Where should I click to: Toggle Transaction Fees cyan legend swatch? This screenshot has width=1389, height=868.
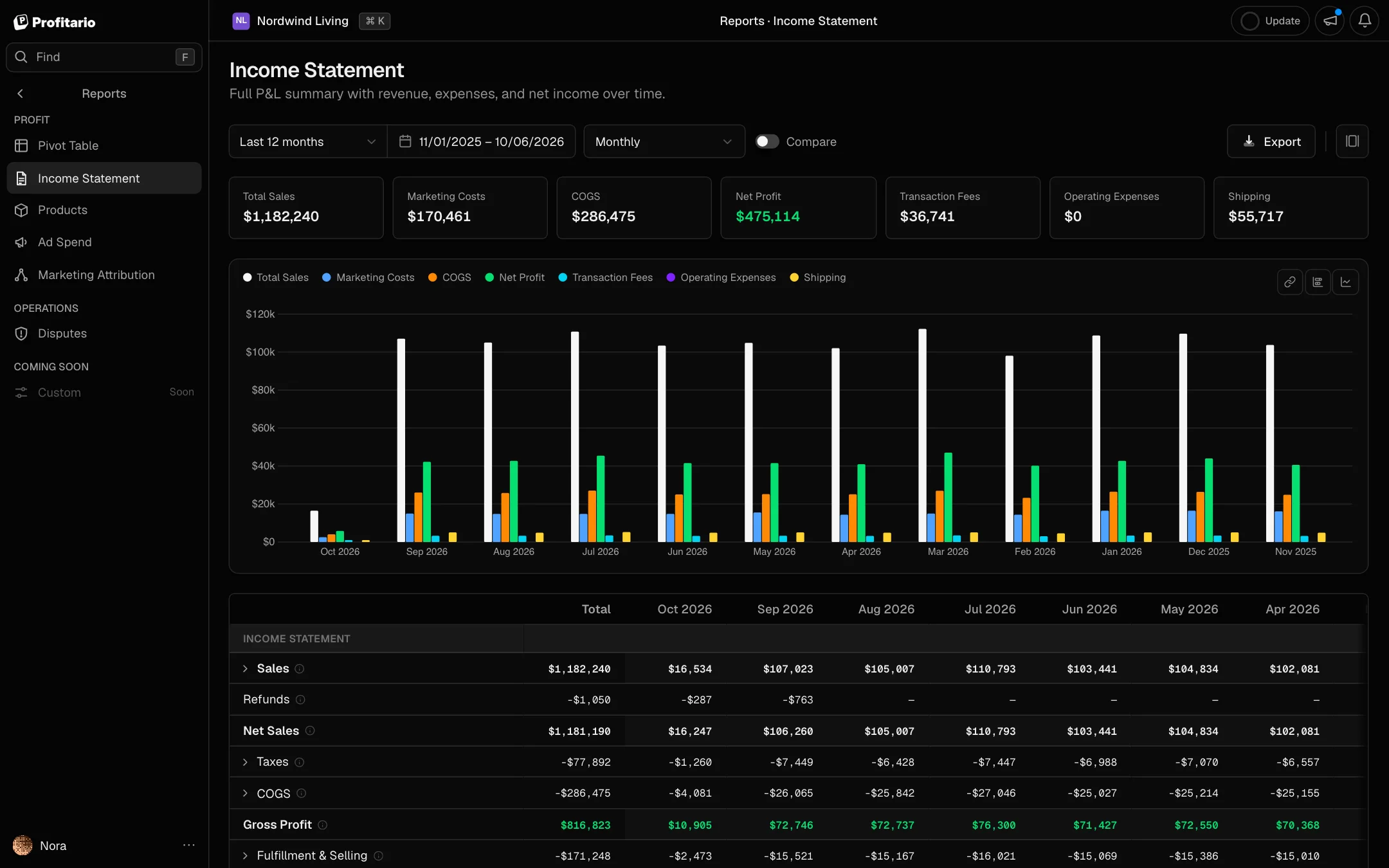pyautogui.click(x=563, y=278)
